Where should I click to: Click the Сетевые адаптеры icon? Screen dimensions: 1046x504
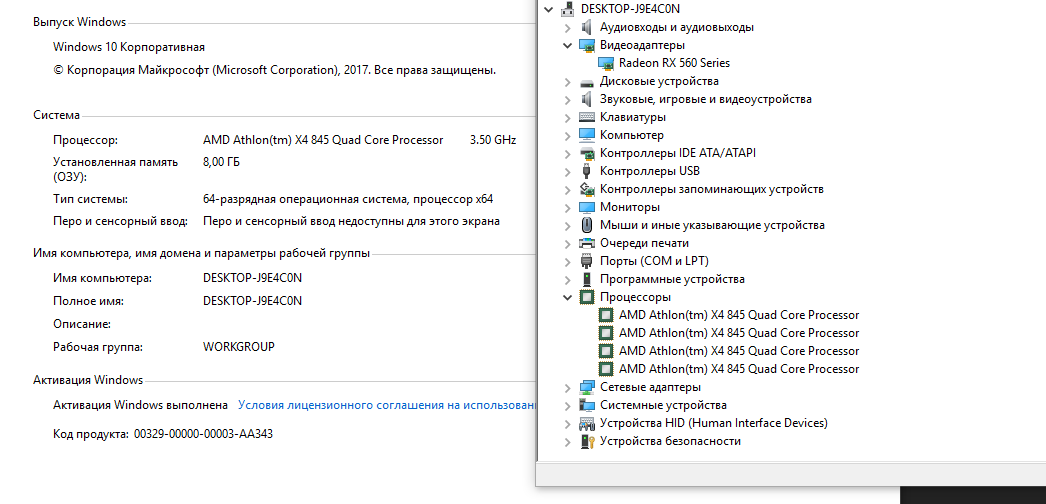pyautogui.click(x=587, y=387)
